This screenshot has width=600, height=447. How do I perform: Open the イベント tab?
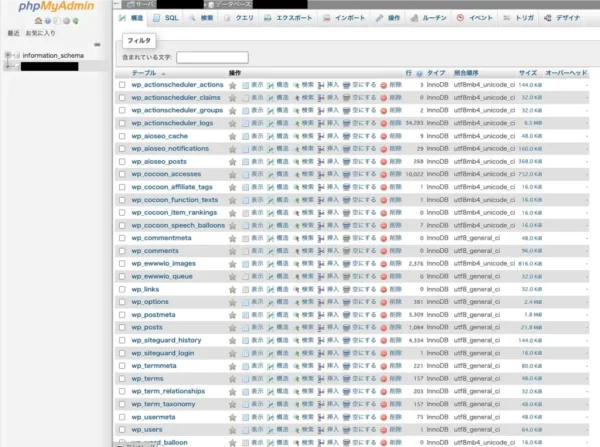pos(475,18)
